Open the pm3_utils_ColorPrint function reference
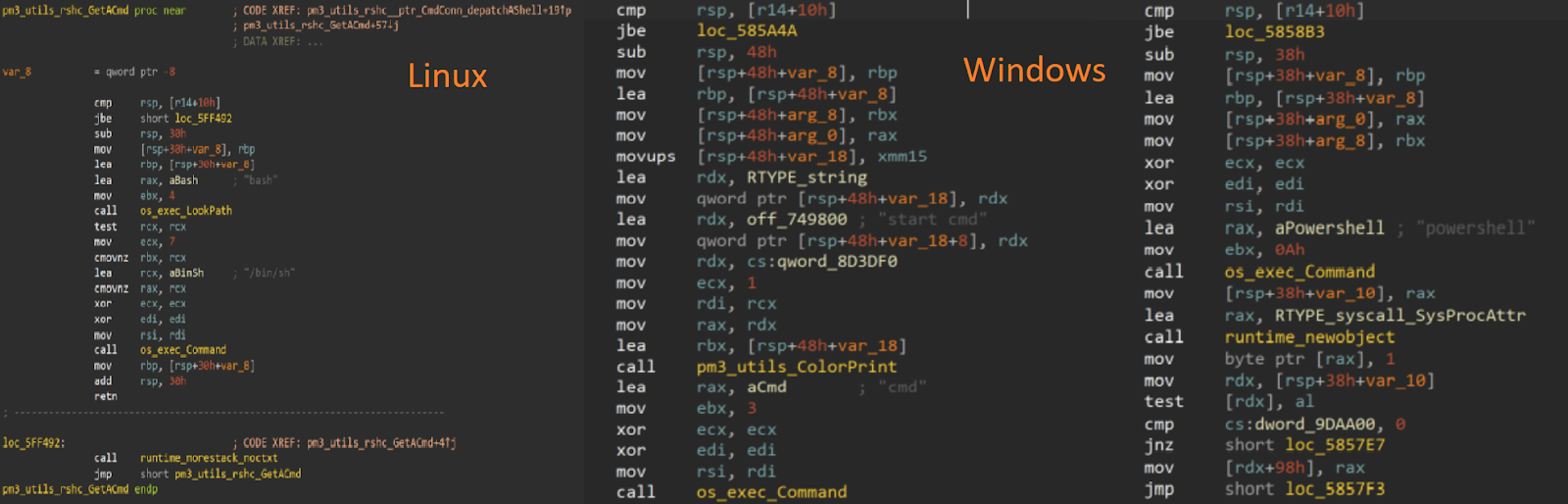Screen dimensions: 1568x504 tap(796, 367)
